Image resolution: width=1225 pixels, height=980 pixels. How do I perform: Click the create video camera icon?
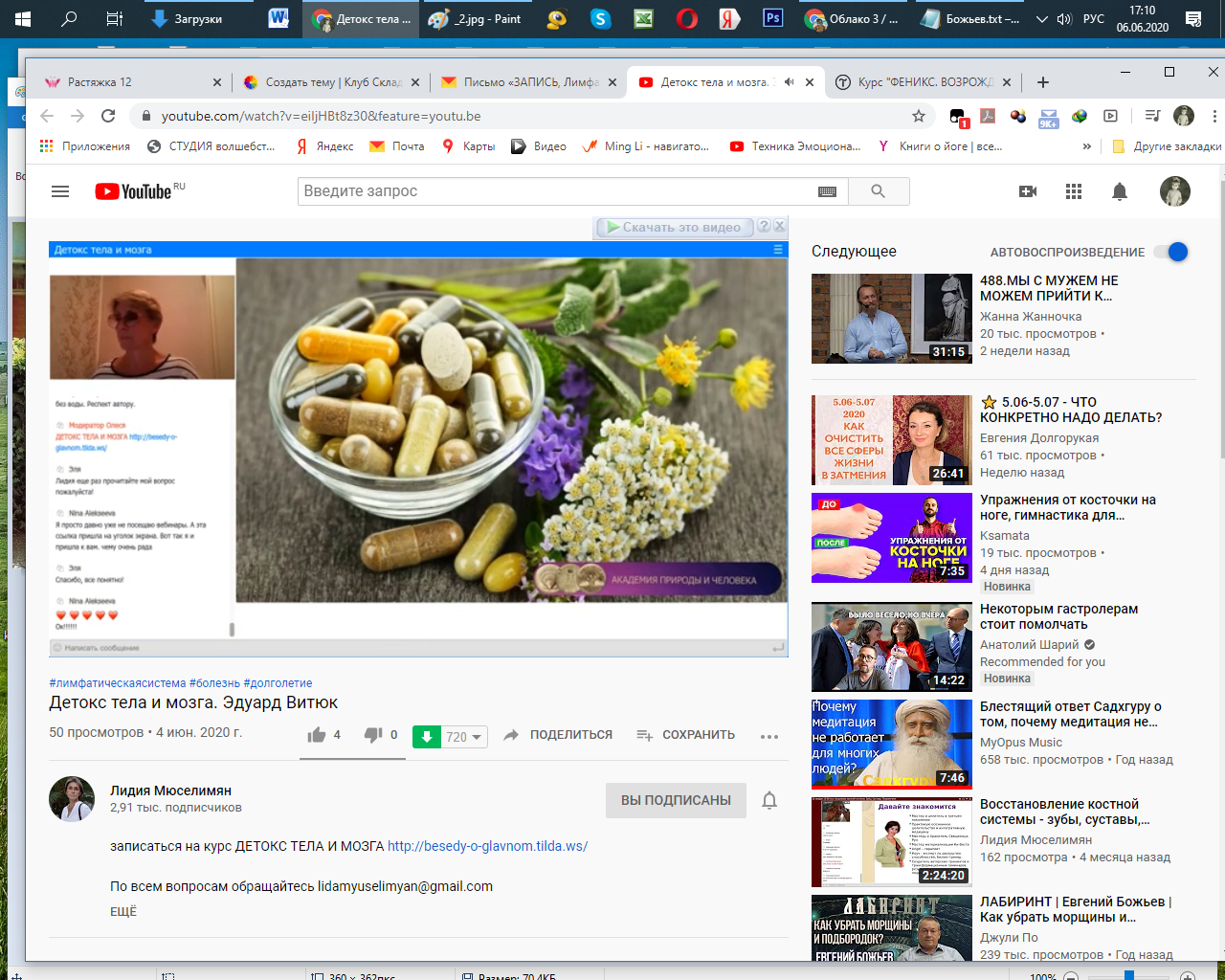(x=1028, y=191)
